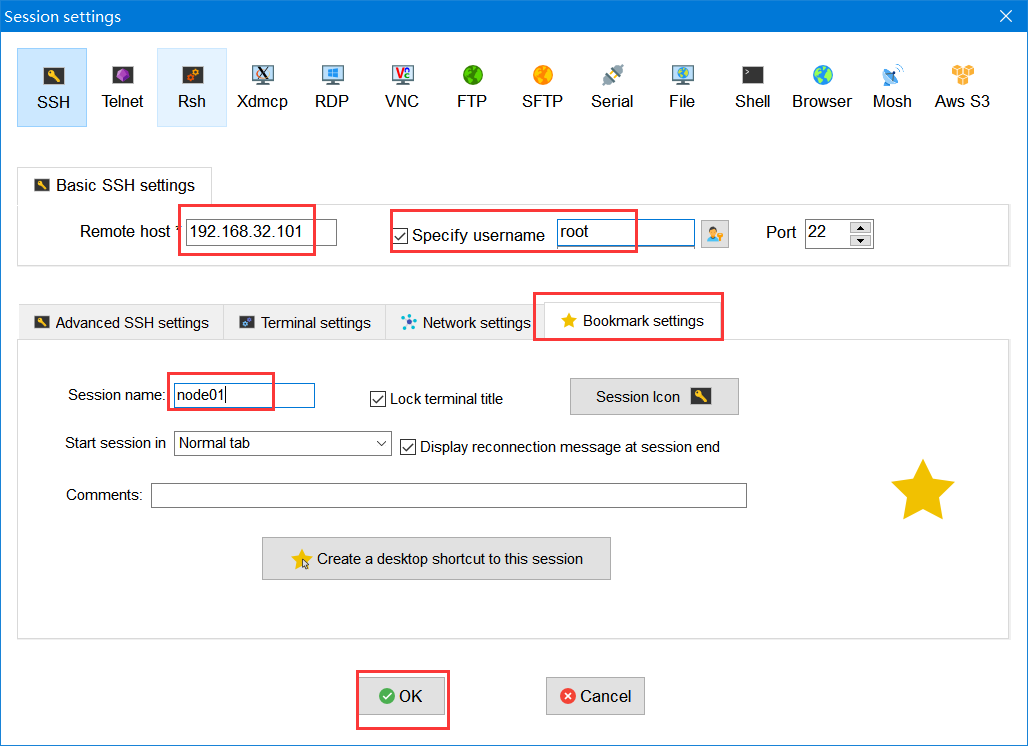Toggle Display reconnection message checkbox

408,447
